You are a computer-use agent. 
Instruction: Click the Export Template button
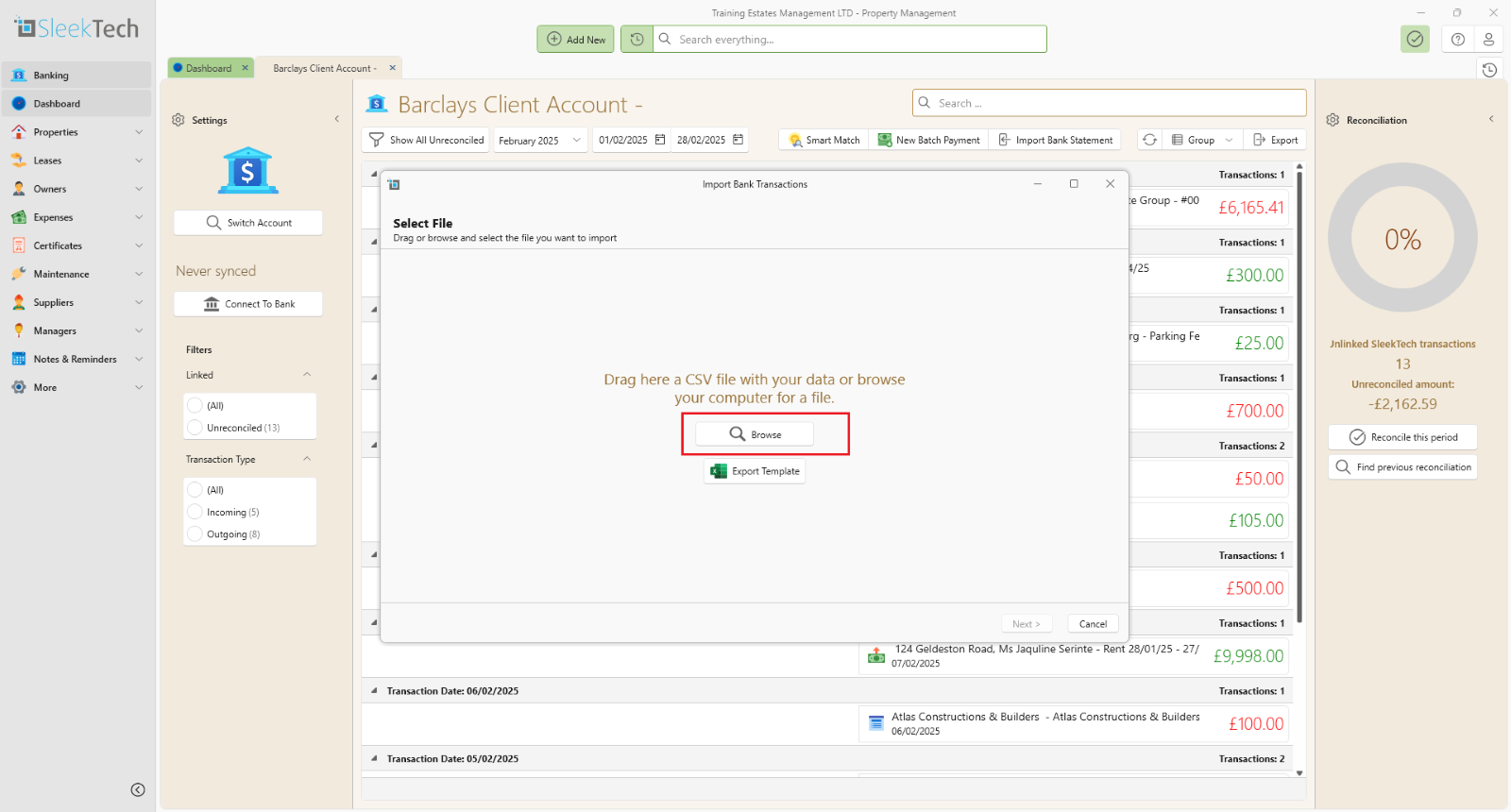pos(755,471)
